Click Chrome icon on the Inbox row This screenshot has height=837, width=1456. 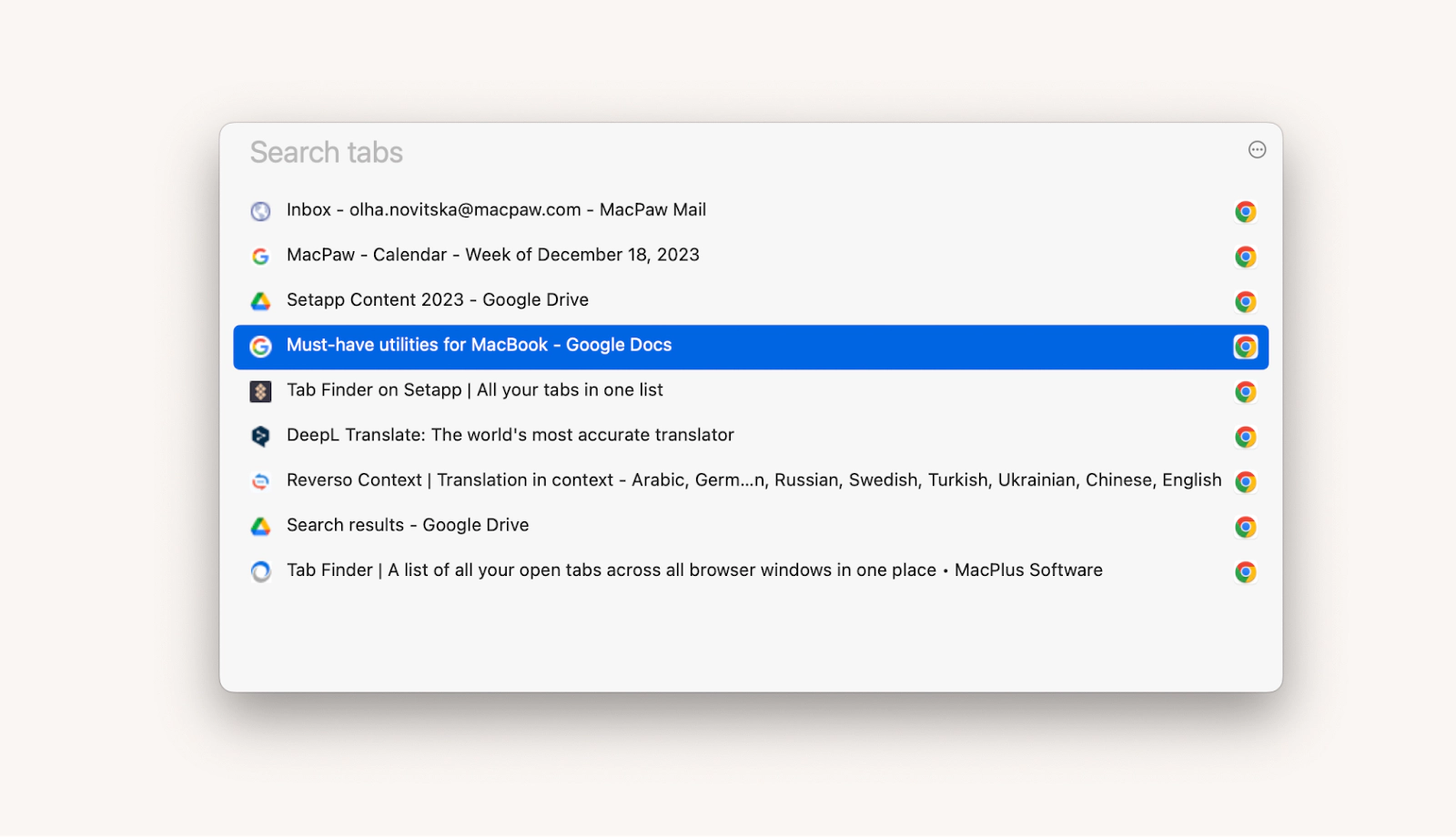tap(1246, 212)
